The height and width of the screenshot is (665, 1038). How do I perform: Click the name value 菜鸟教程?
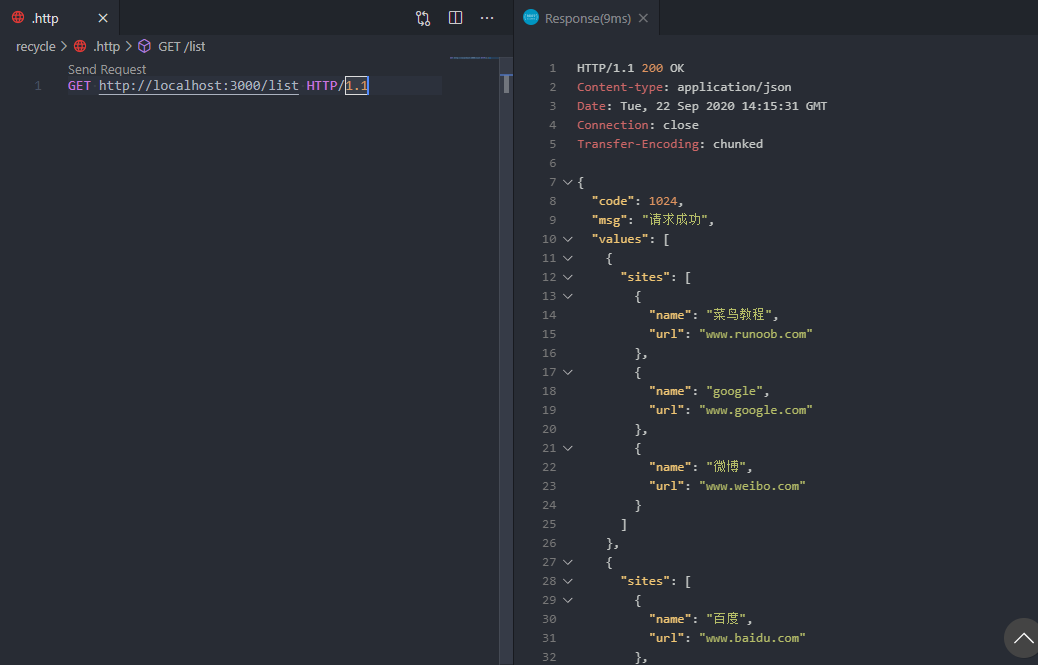pos(739,315)
